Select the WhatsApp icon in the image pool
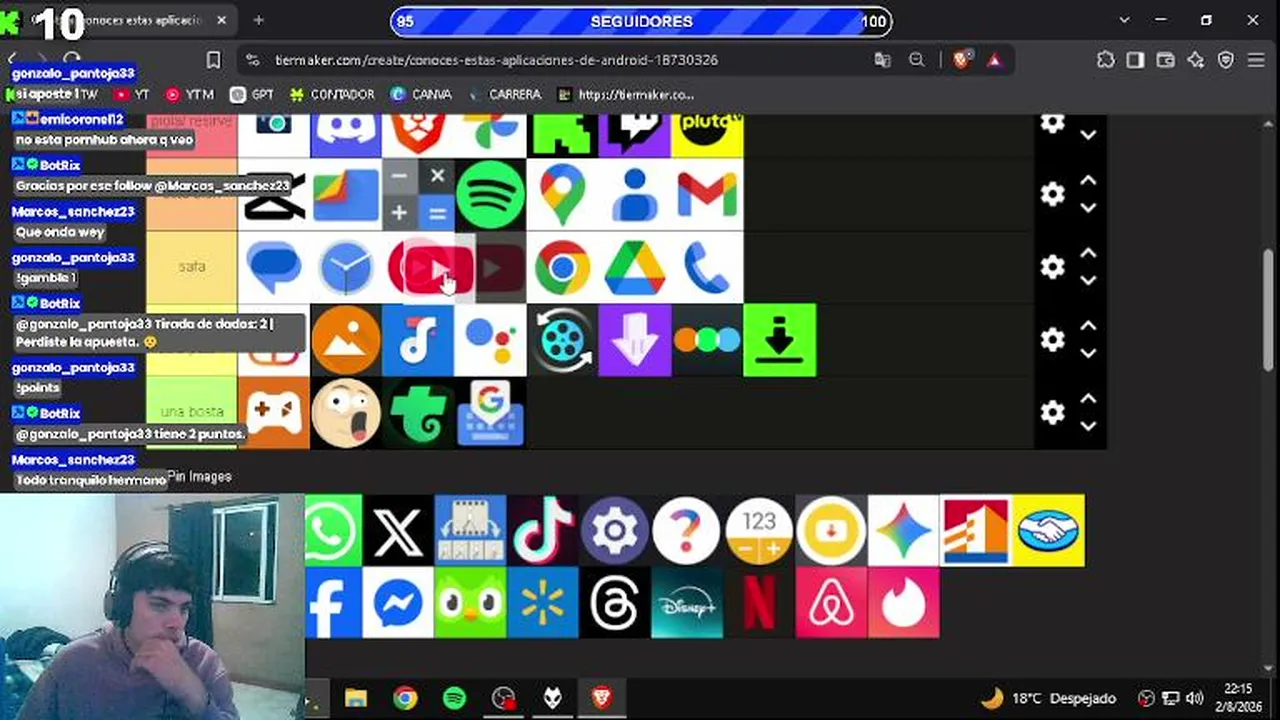 pyautogui.click(x=333, y=530)
